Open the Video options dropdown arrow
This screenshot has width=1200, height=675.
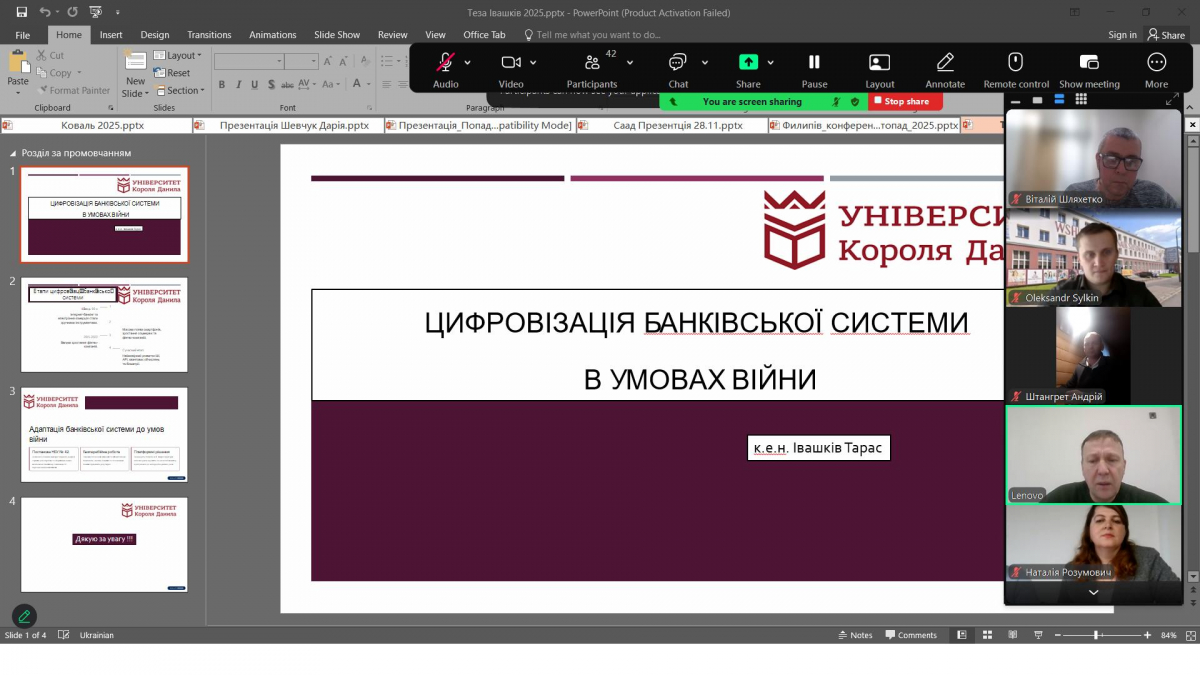[531, 60]
